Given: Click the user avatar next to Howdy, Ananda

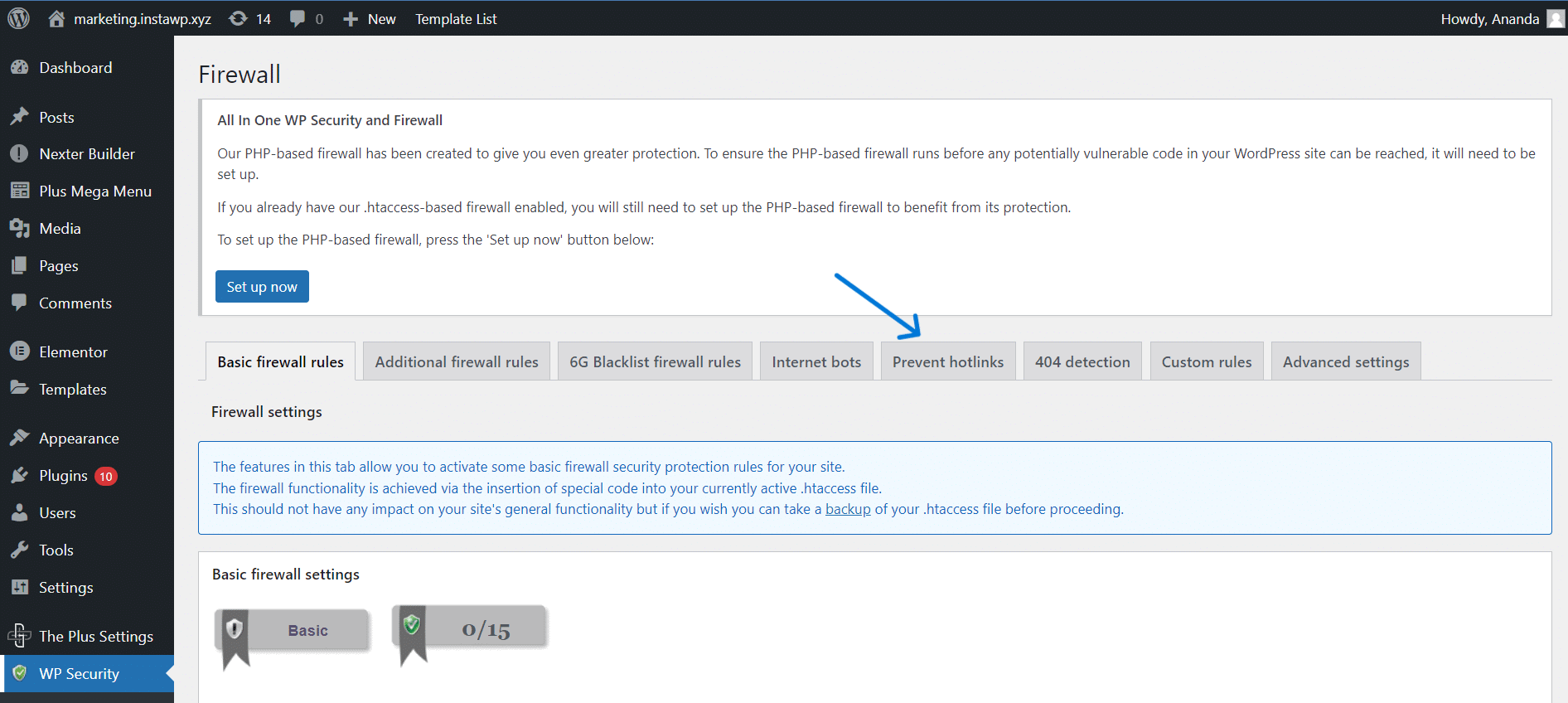Looking at the screenshot, I should pos(1556,18).
